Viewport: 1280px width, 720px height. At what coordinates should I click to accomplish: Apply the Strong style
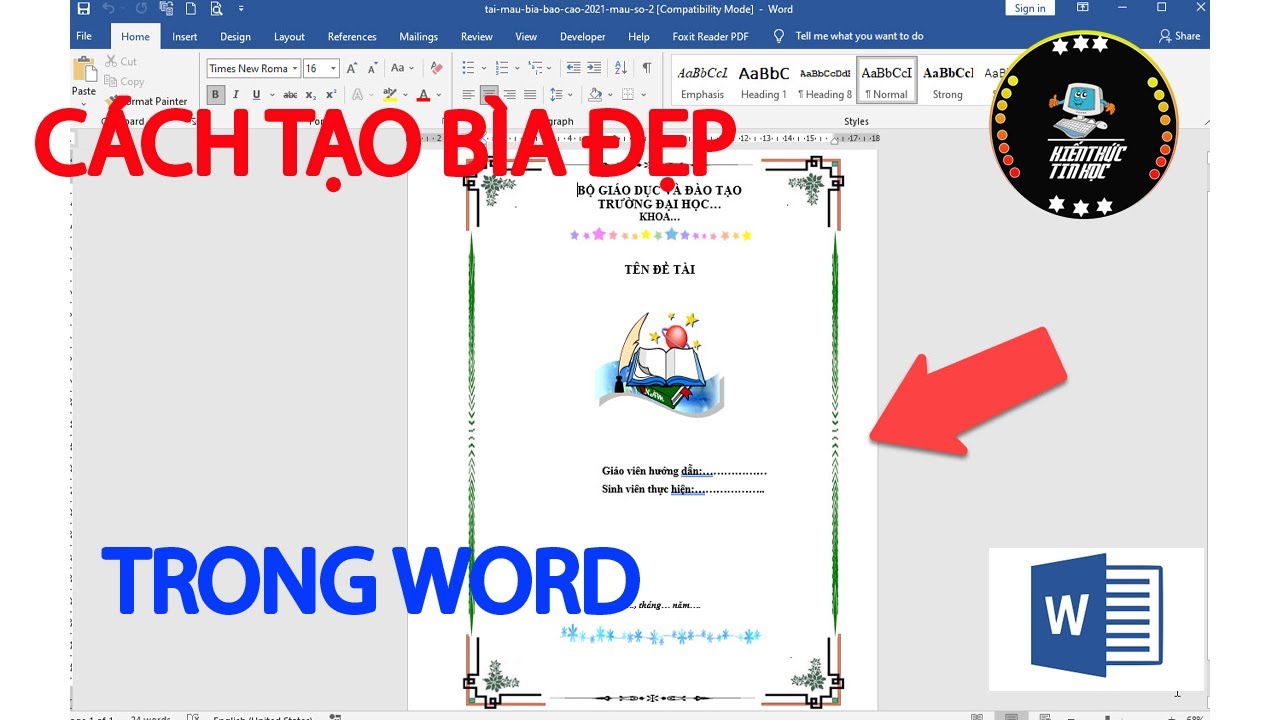point(947,82)
